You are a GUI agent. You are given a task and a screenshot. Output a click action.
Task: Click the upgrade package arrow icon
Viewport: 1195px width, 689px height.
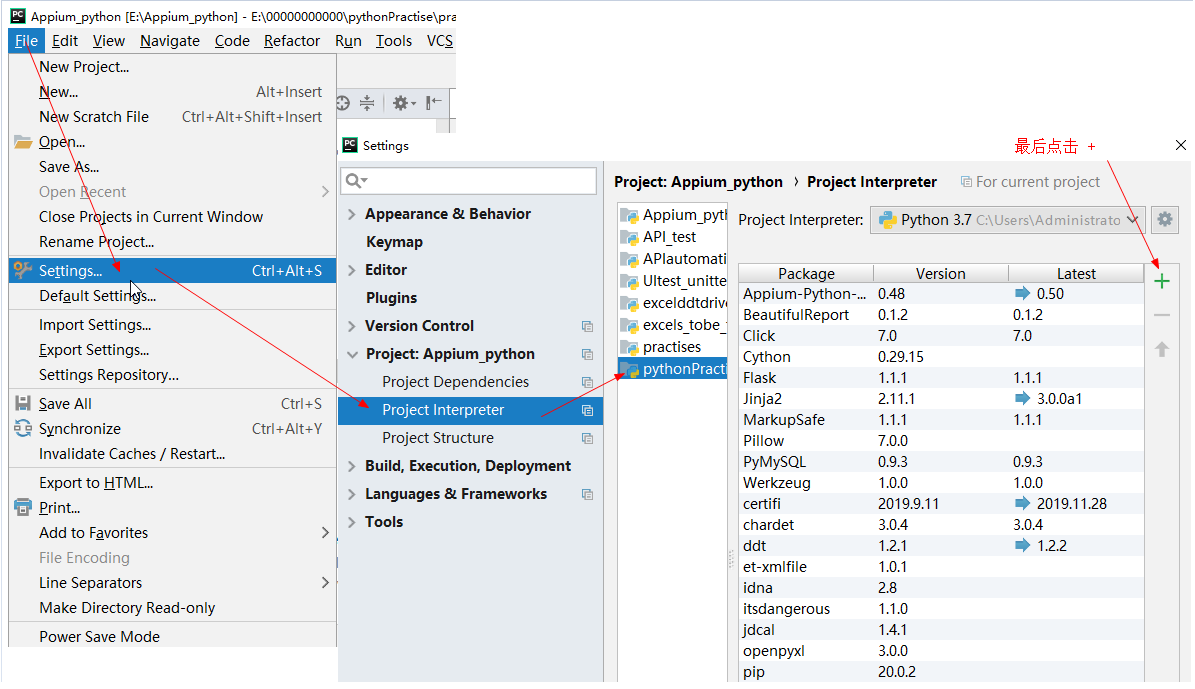[1161, 349]
